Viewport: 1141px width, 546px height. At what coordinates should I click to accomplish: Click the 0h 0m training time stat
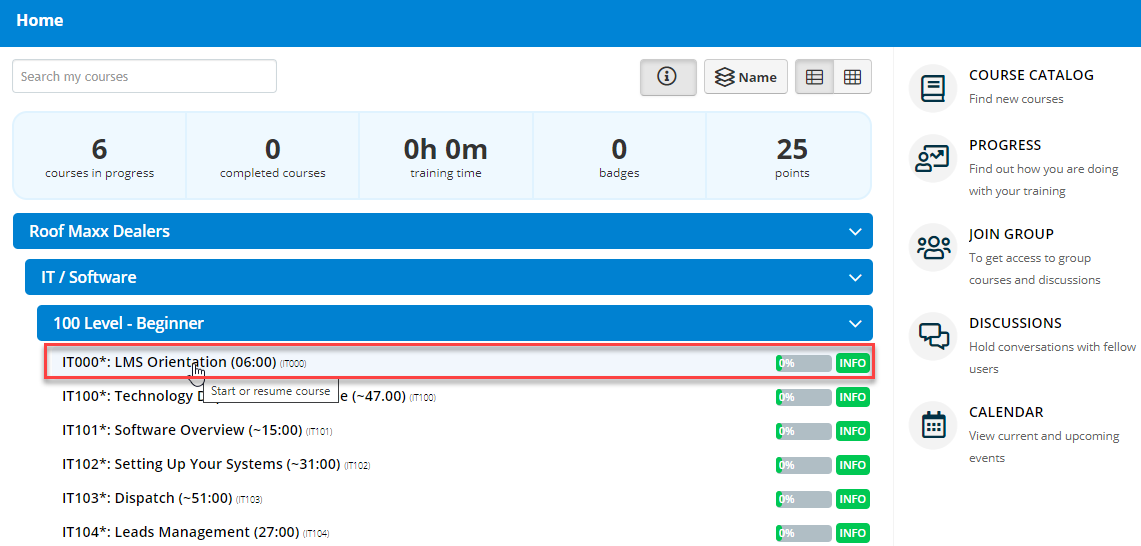445,156
